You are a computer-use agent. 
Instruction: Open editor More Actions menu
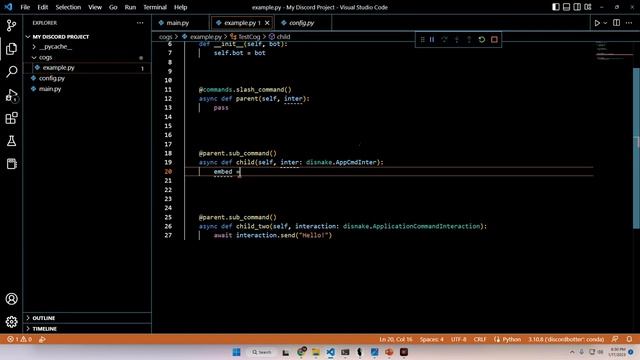[x=629, y=23]
